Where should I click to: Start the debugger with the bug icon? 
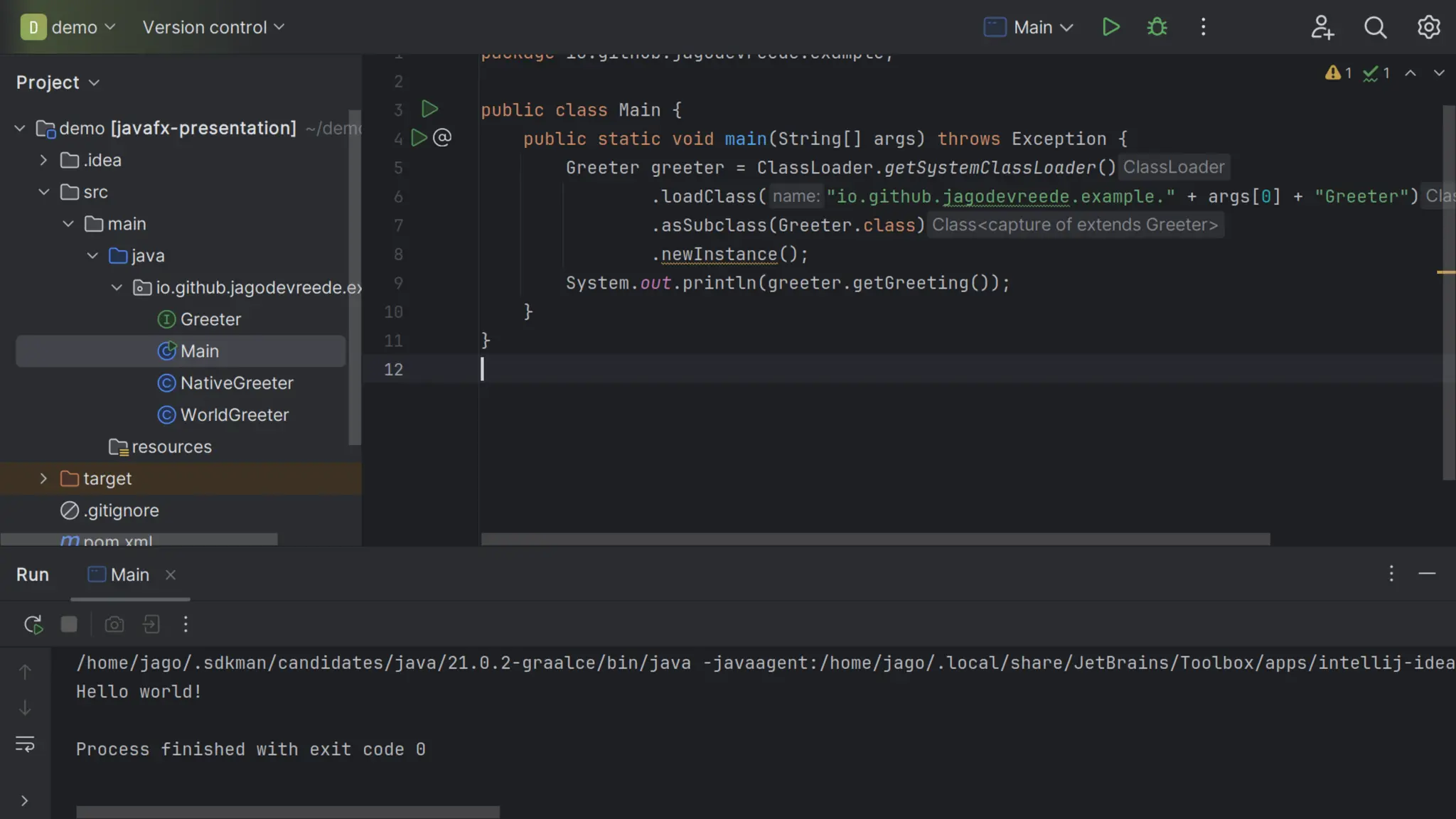[x=1157, y=27]
